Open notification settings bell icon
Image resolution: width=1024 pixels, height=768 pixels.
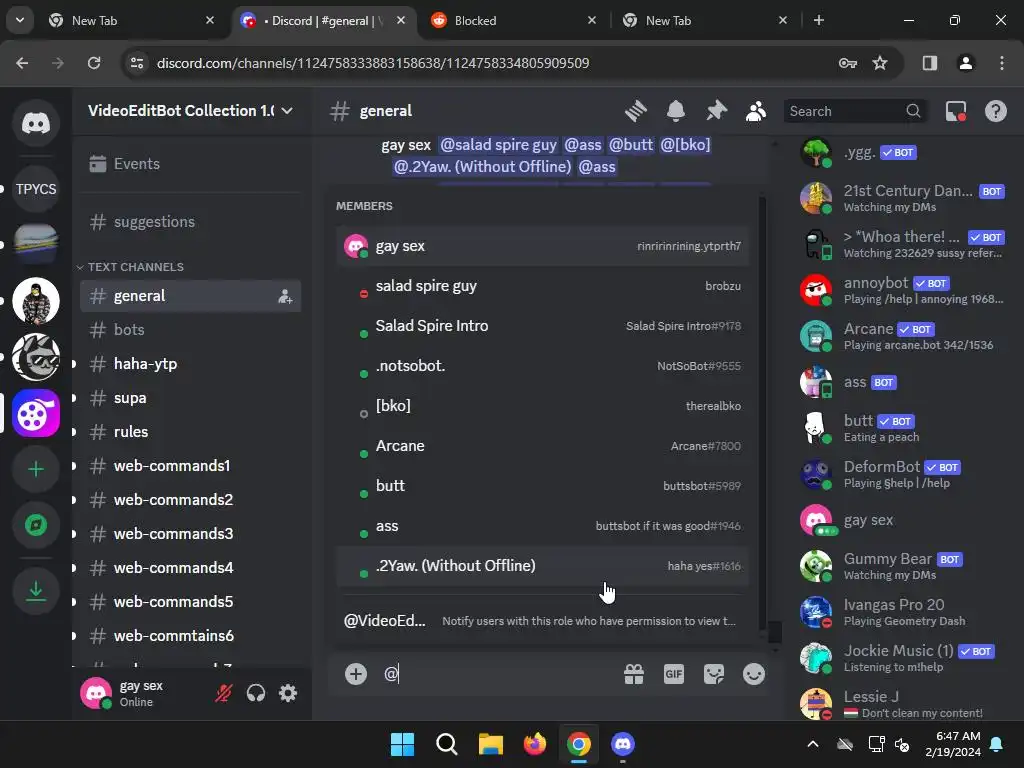click(676, 111)
